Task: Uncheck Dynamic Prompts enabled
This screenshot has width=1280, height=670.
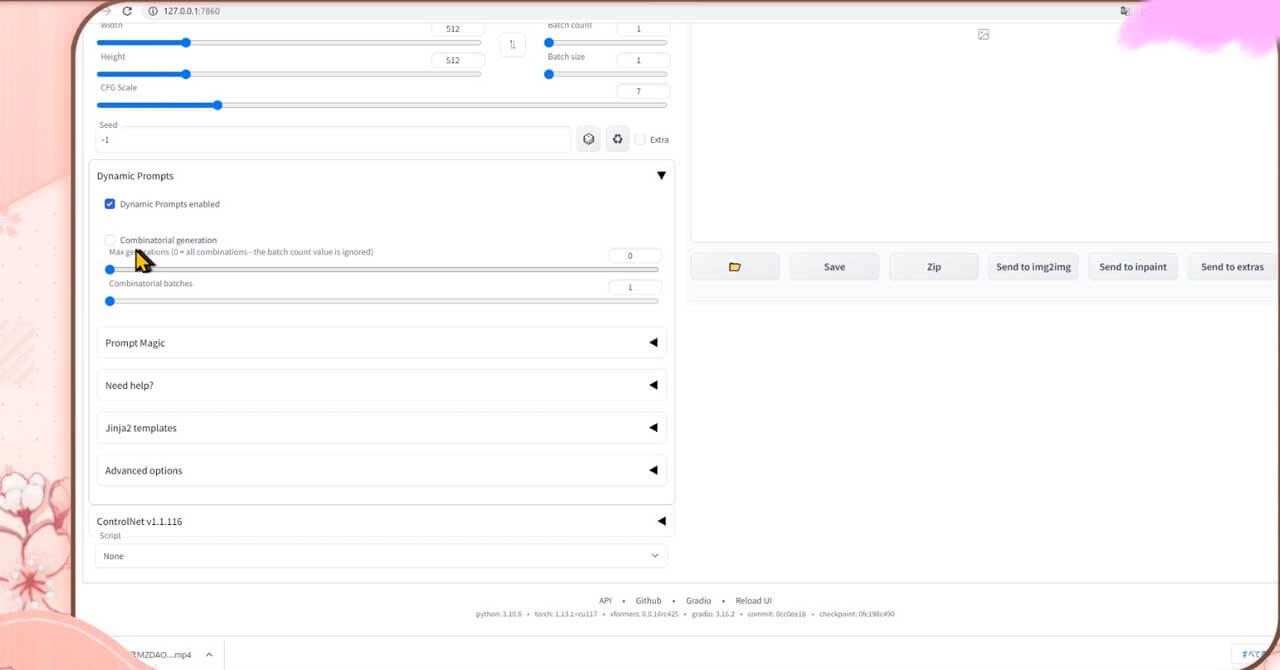Action: (110, 204)
